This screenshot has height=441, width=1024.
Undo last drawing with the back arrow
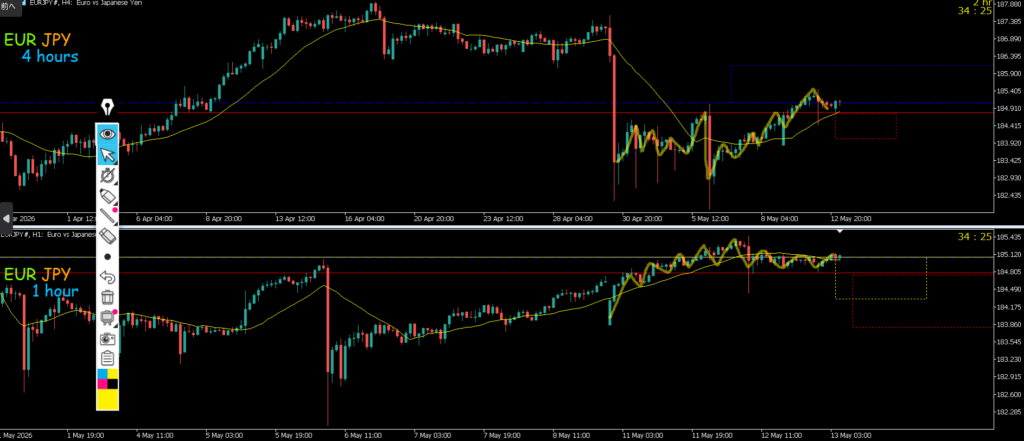point(108,277)
